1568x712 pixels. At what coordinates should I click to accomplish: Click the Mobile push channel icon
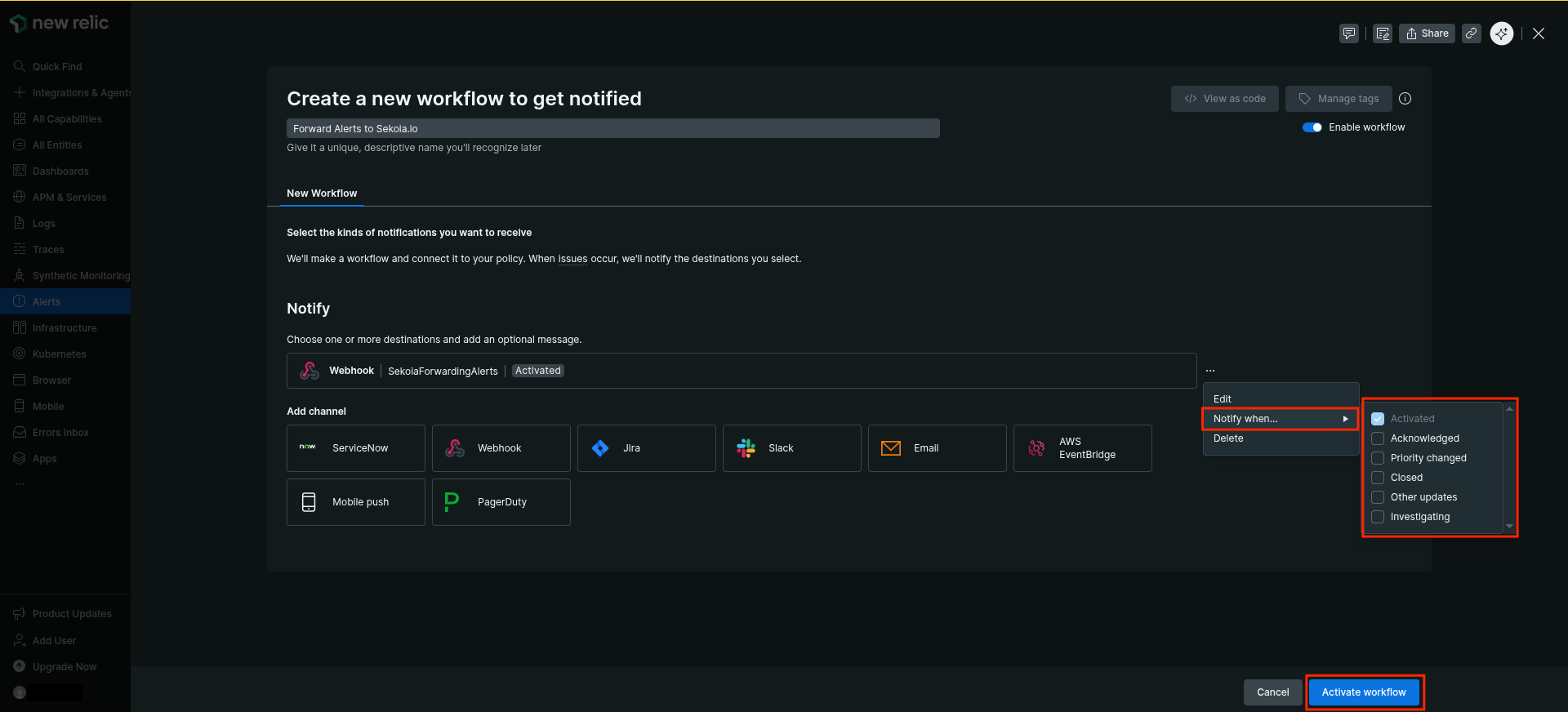click(x=309, y=502)
